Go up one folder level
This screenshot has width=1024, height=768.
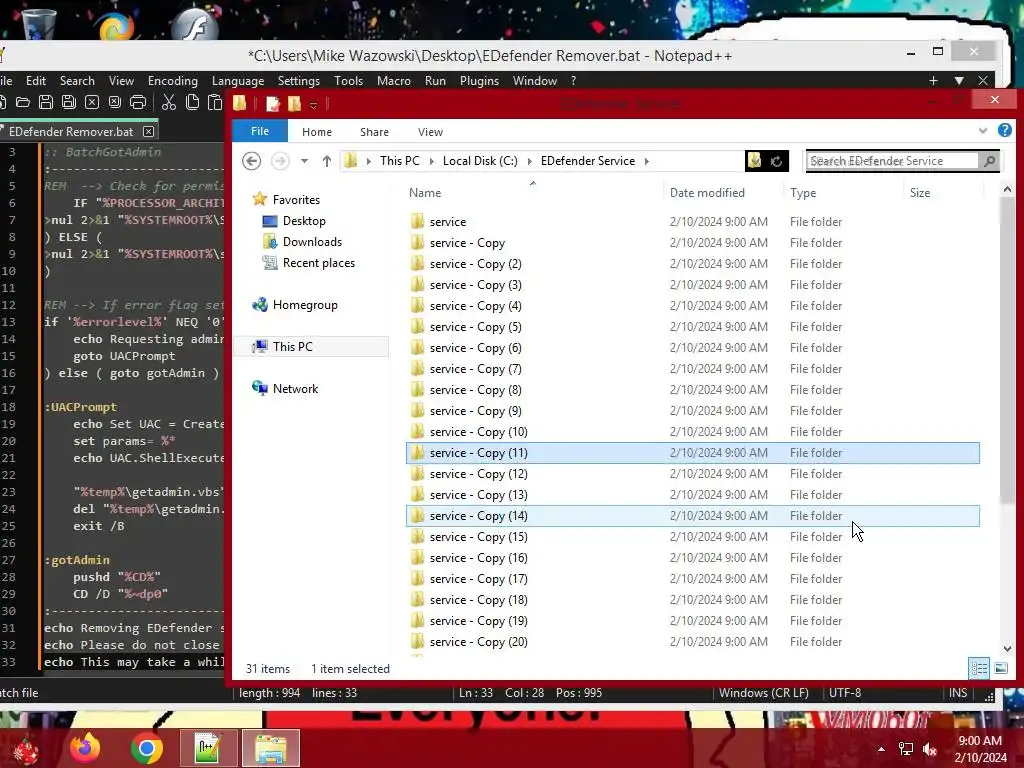pos(327,161)
